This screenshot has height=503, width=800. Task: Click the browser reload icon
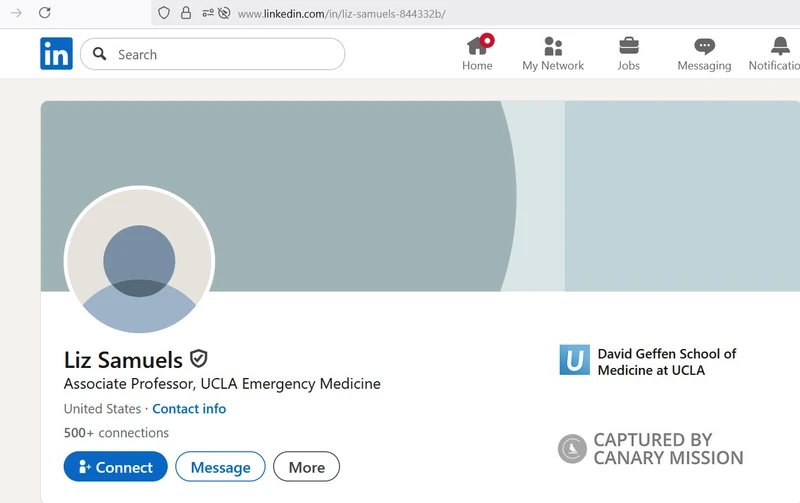[45, 13]
